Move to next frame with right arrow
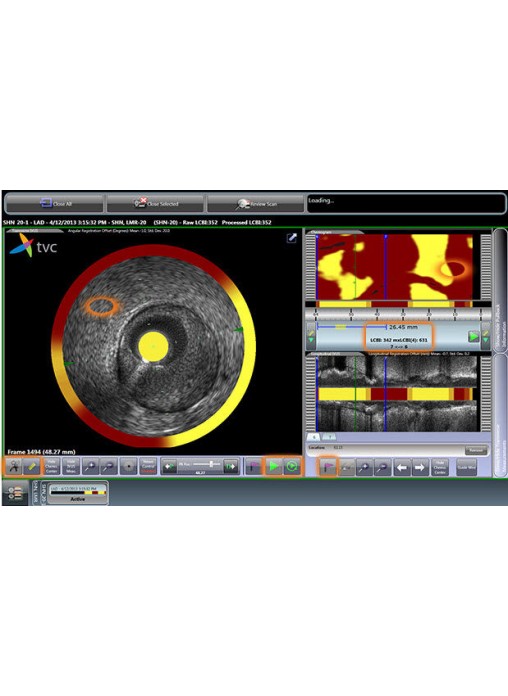Screen dimensions: 508x696 click(x=420, y=467)
